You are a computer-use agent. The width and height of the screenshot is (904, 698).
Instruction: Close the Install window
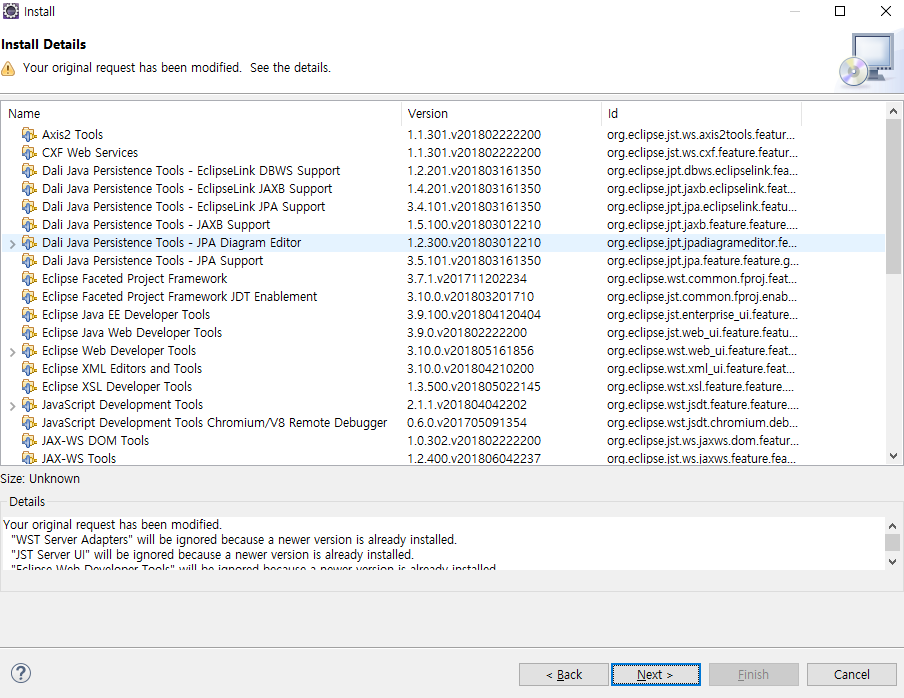886,11
